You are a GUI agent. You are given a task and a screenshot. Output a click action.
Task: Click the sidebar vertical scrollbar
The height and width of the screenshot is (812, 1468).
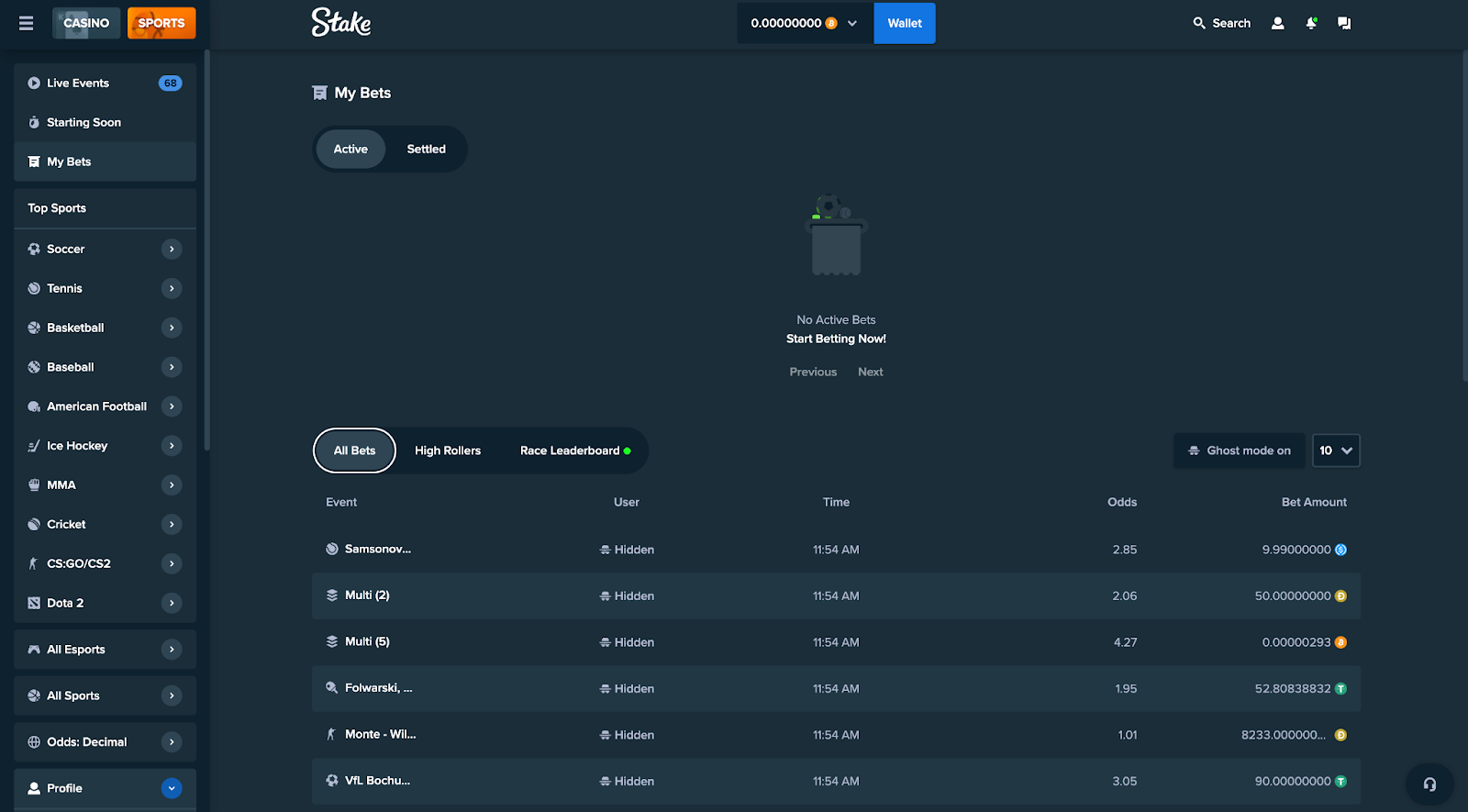point(206,248)
